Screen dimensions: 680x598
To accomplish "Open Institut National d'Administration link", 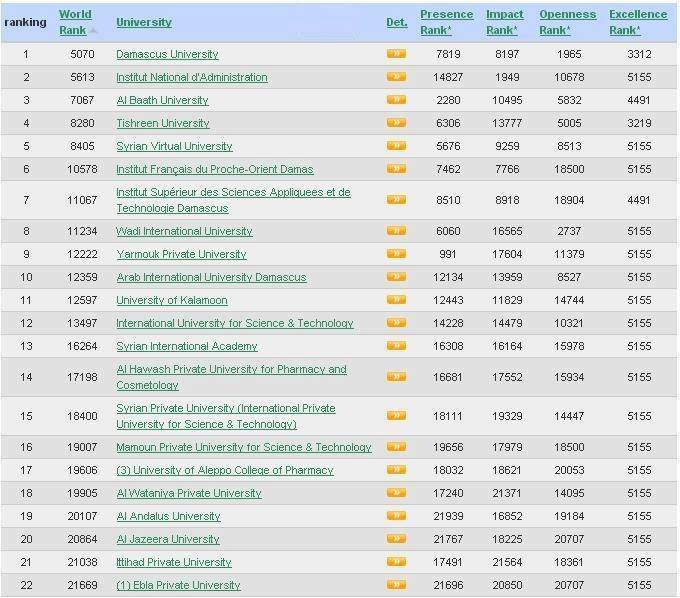I will coord(192,77).
